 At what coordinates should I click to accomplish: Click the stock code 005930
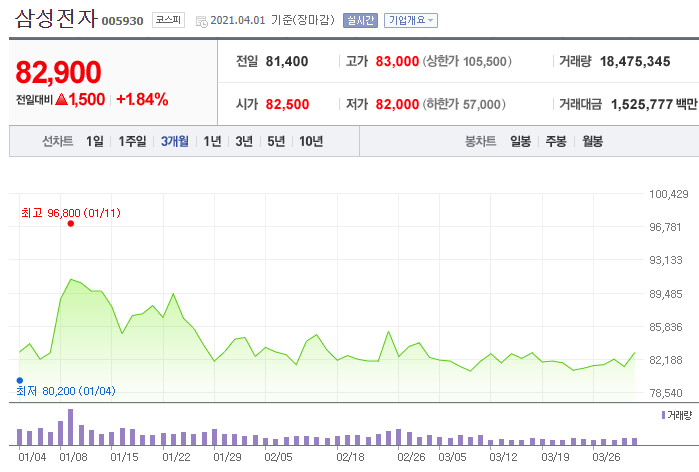tap(123, 21)
